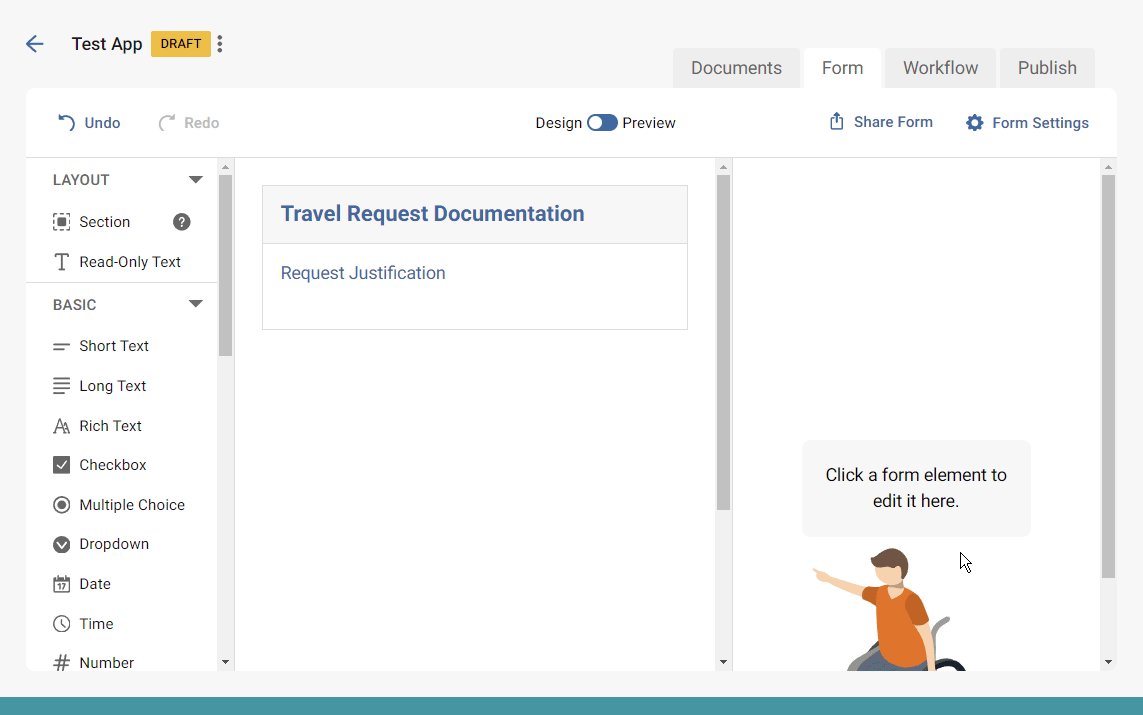1143x715 pixels.
Task: Add a Long Text element
Action: pyautogui.click(x=111, y=385)
